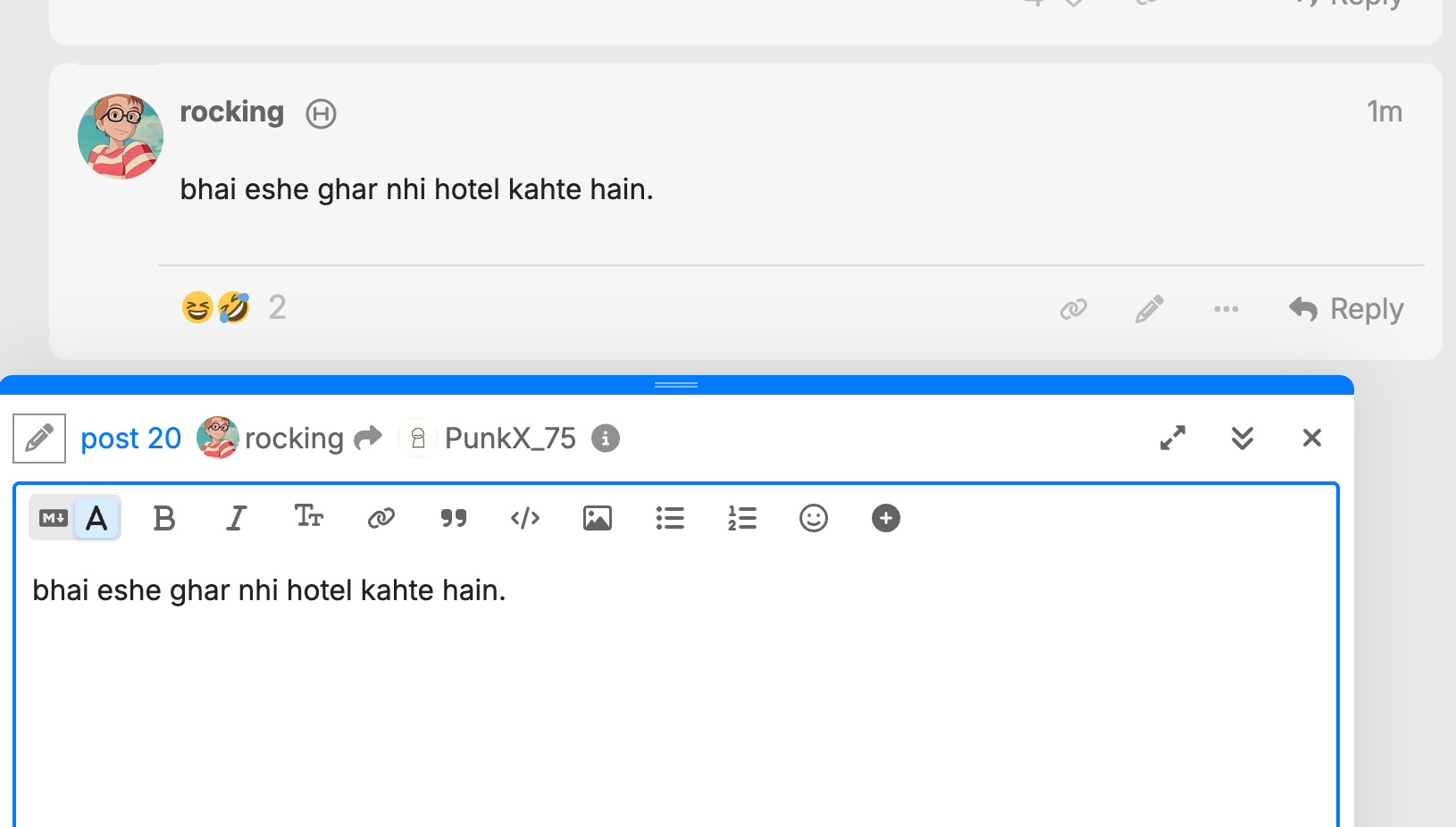Viewport: 1456px width, 827px height.
Task: Insert a hyperlink in composer
Action: coord(381,518)
